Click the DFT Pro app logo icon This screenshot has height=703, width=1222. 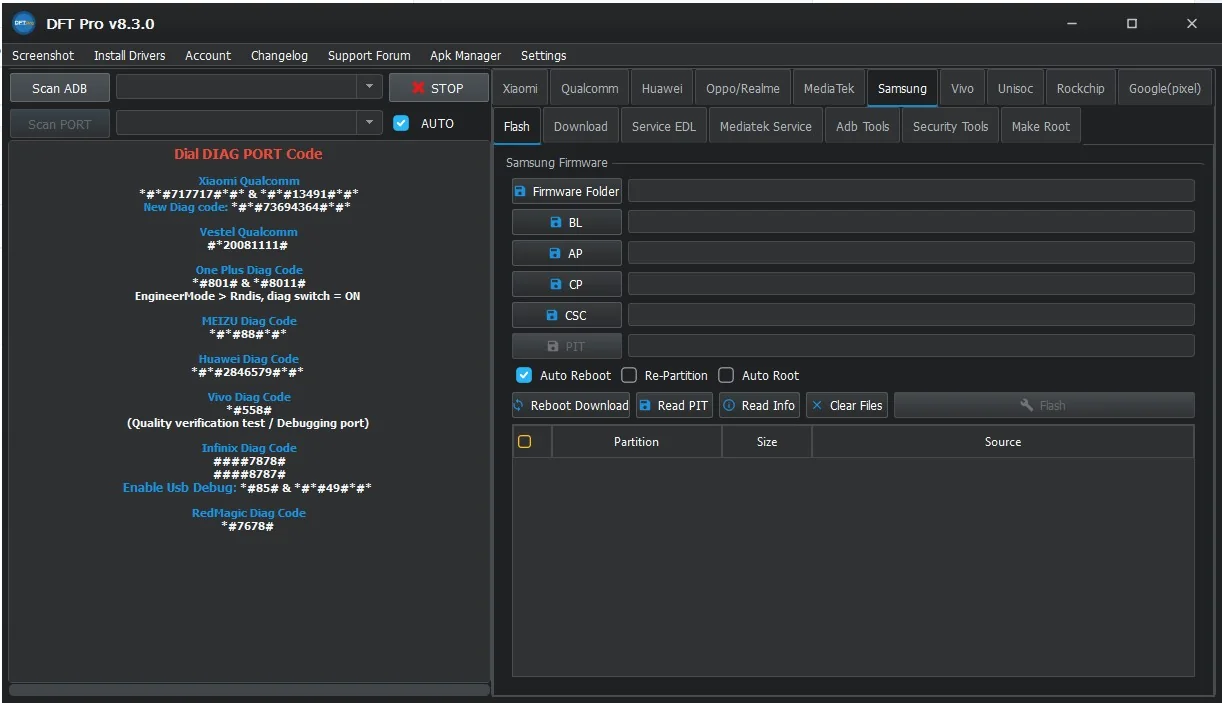[x=24, y=23]
